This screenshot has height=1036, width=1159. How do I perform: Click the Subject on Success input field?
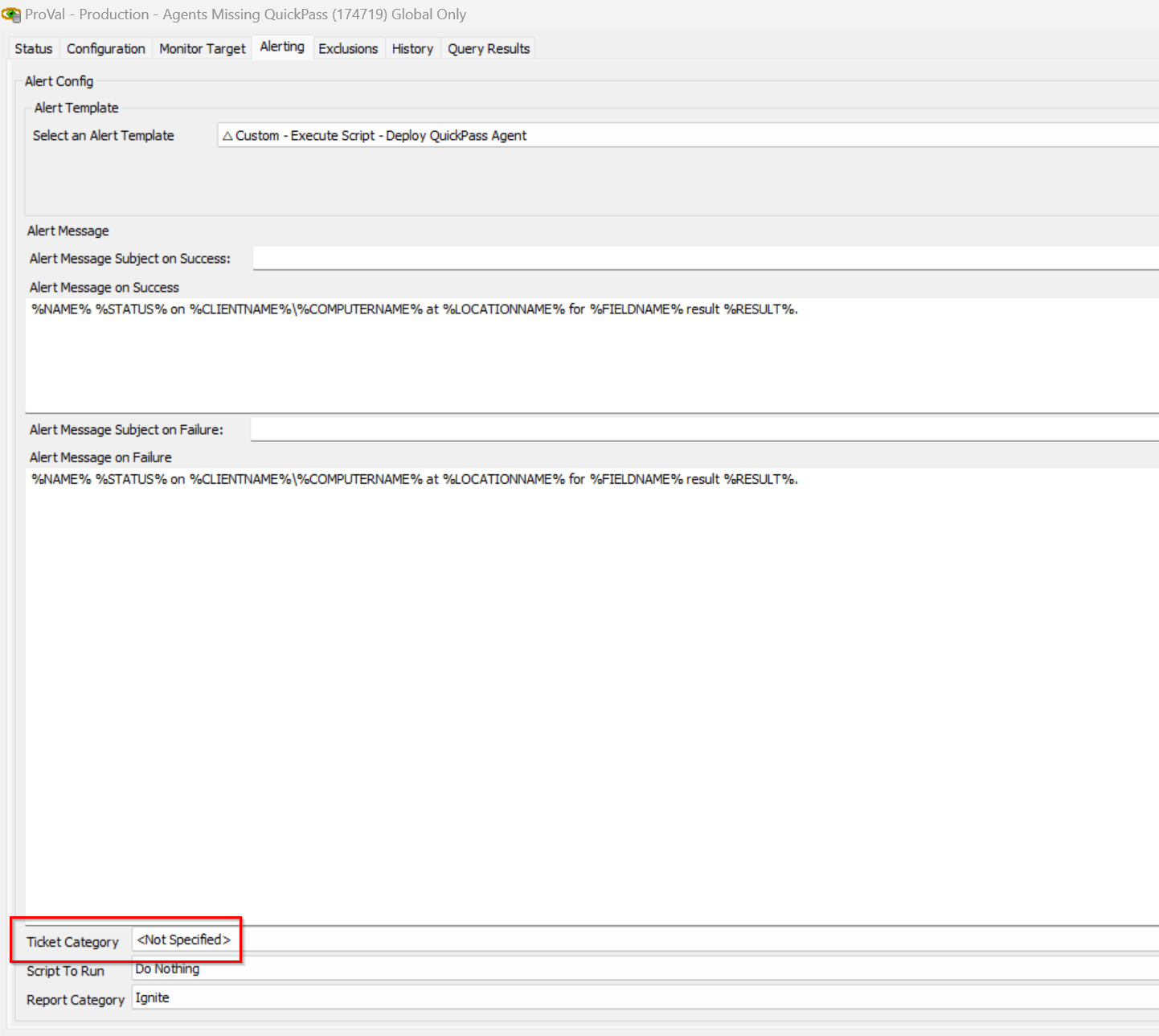[705, 259]
